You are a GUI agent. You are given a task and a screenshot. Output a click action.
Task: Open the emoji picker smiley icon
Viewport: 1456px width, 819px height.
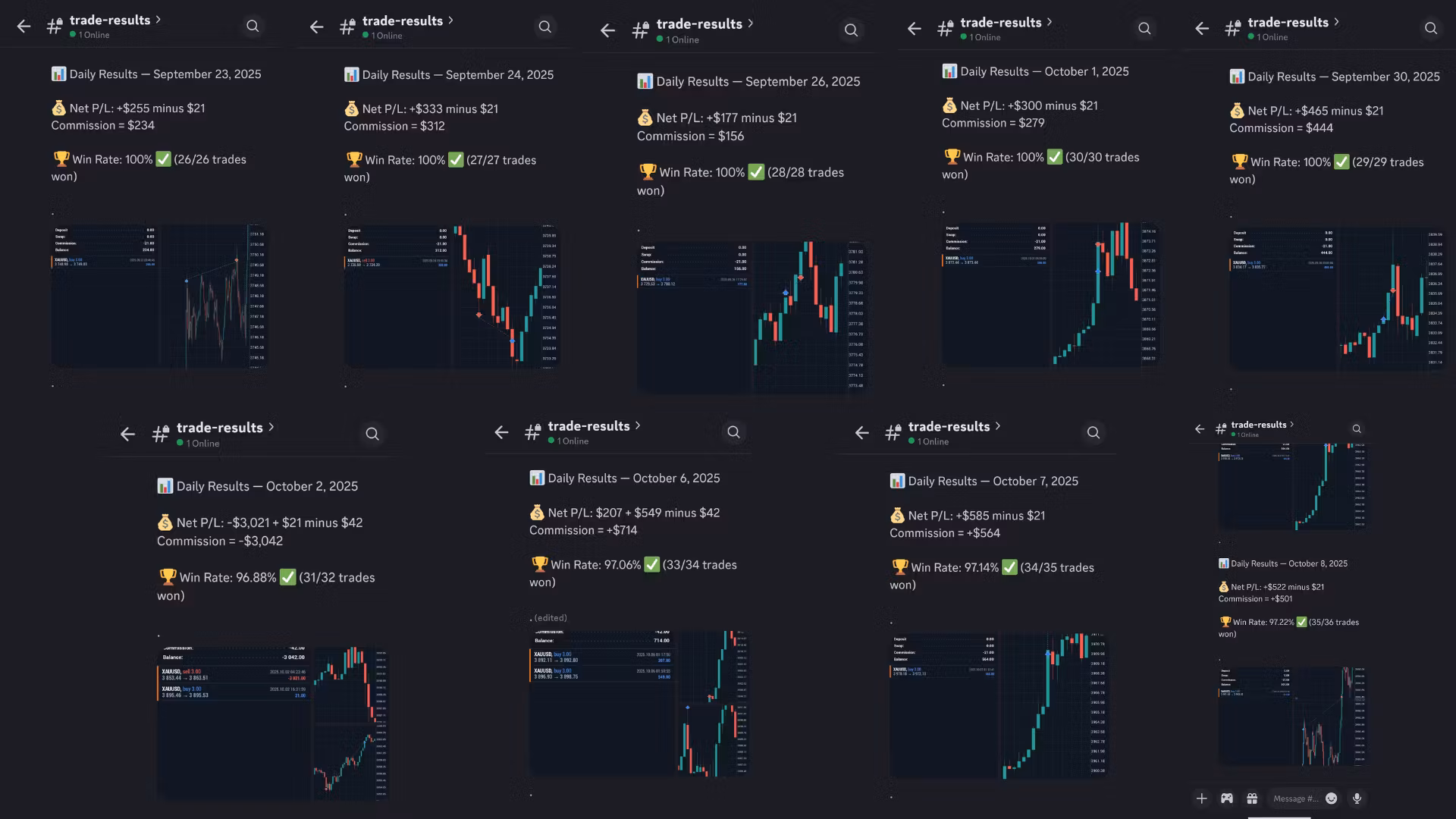pyautogui.click(x=1331, y=798)
